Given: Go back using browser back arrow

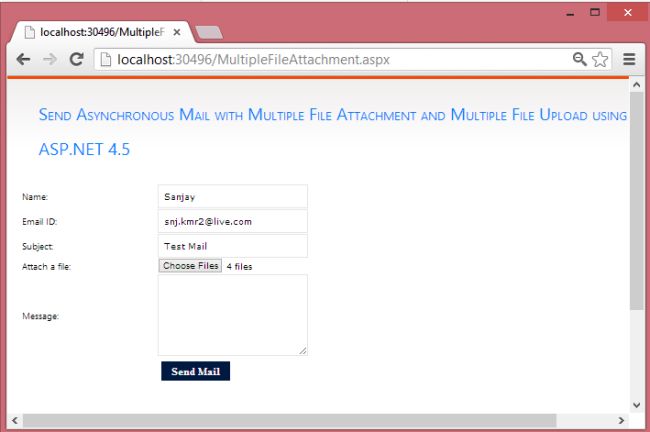Looking at the screenshot, I should click(23, 60).
